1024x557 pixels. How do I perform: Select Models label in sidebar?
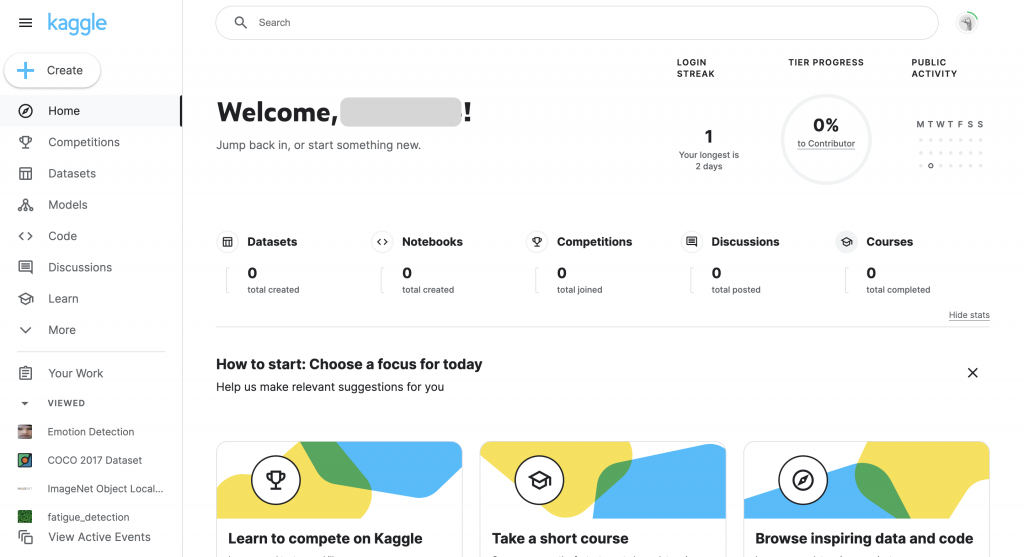click(x=68, y=205)
